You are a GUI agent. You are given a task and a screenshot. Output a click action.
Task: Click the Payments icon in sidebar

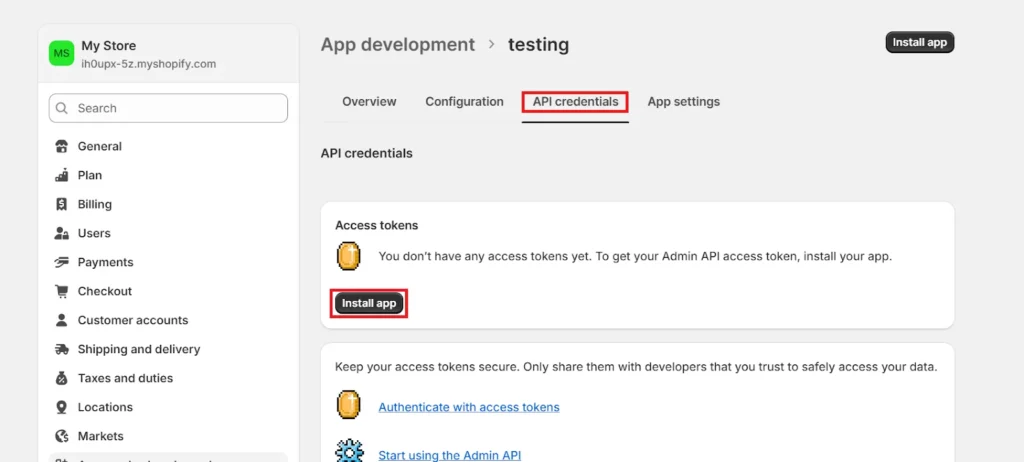pos(61,262)
